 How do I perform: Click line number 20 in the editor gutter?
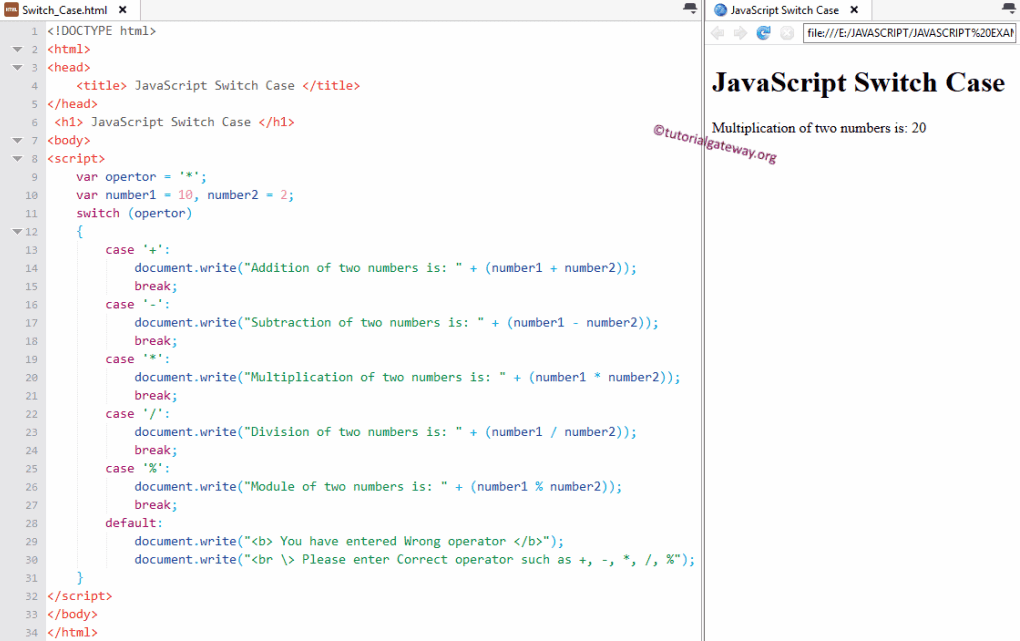tap(30, 376)
